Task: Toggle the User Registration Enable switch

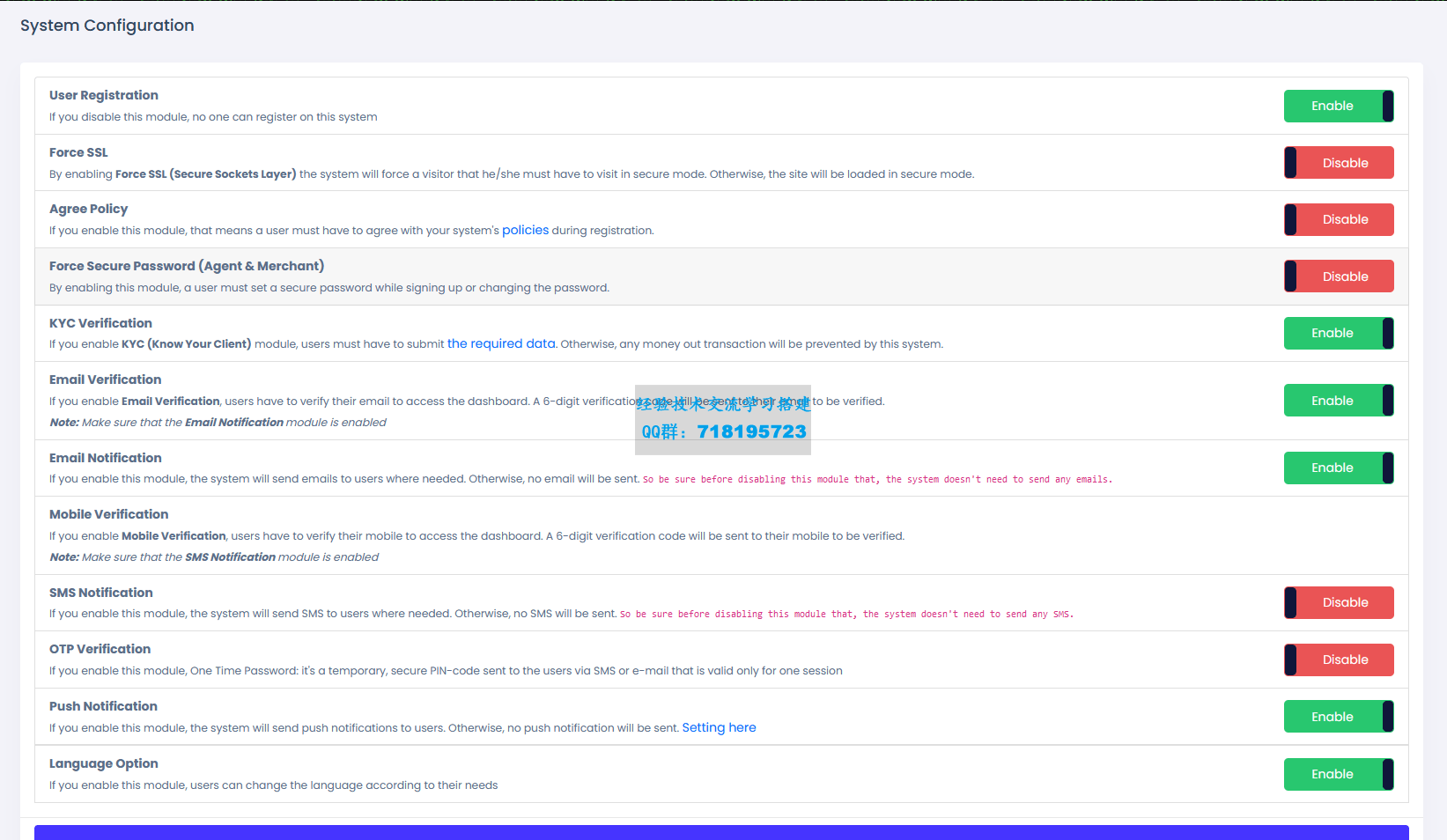Action: click(x=1338, y=106)
